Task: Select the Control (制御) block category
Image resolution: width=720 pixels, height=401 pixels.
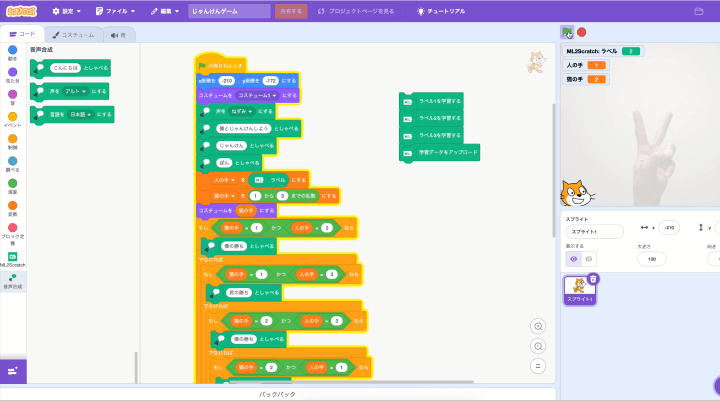Action: tap(12, 142)
